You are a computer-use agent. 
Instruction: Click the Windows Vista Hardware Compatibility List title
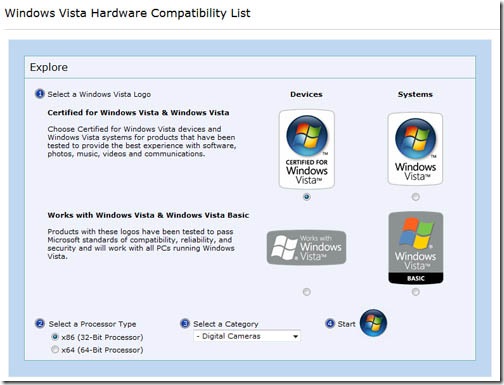point(127,13)
